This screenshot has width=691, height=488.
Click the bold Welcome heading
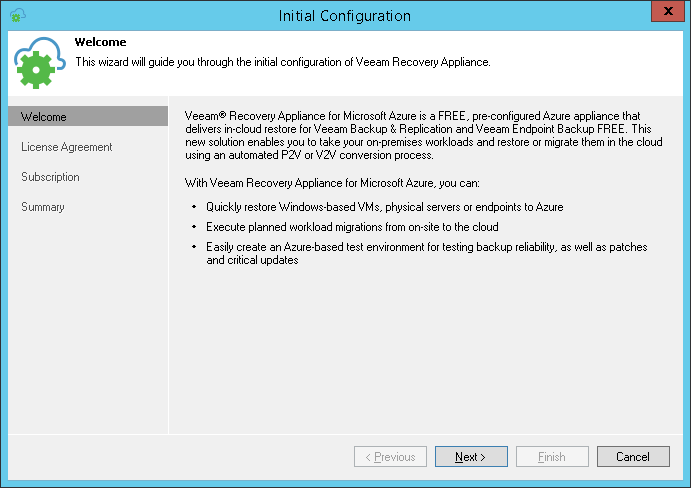(x=100, y=43)
